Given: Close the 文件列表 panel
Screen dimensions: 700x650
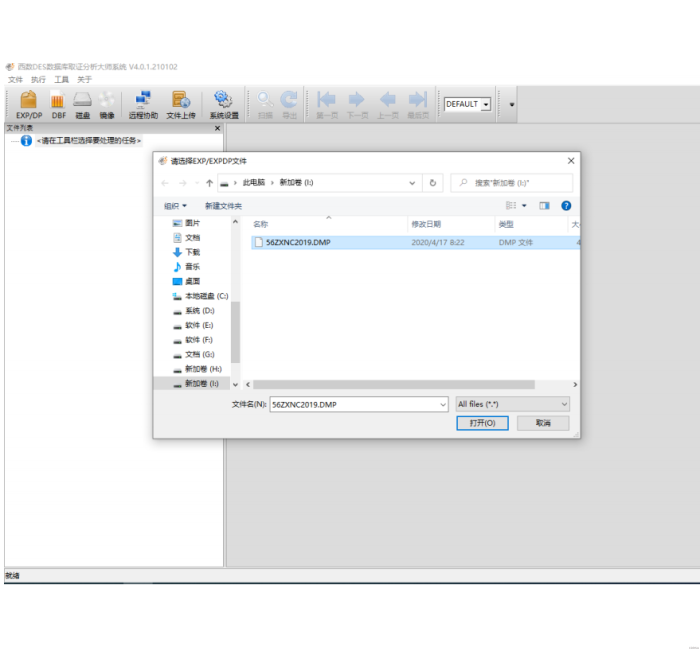Looking at the screenshot, I should tap(217, 128).
